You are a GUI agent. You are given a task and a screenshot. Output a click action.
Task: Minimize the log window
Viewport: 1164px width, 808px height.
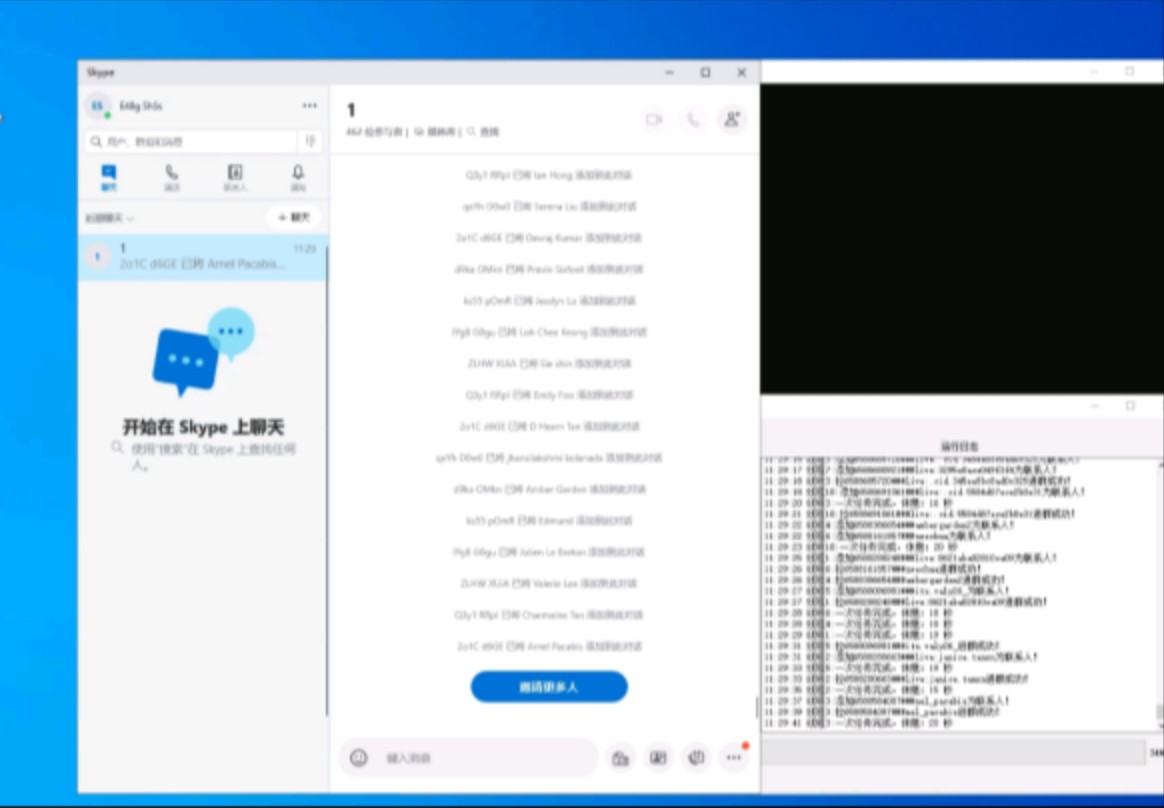pos(1093,406)
